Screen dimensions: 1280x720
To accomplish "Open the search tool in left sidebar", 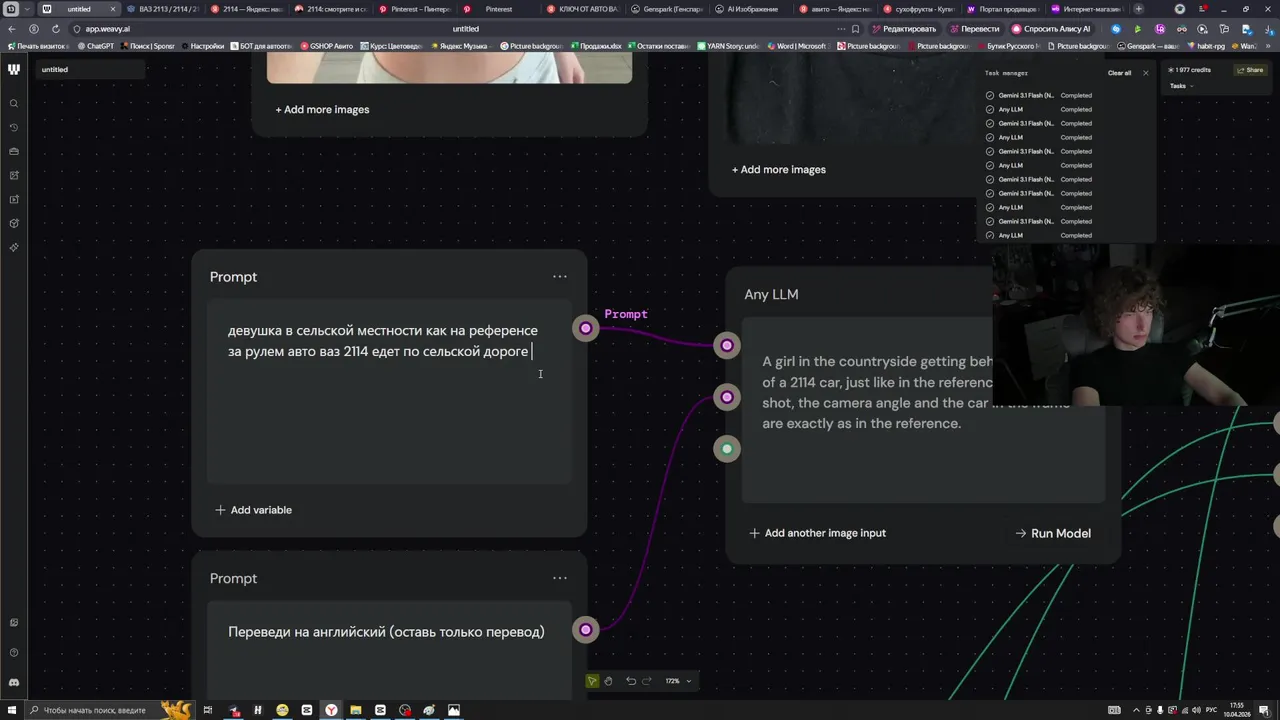I will pyautogui.click(x=14, y=104).
